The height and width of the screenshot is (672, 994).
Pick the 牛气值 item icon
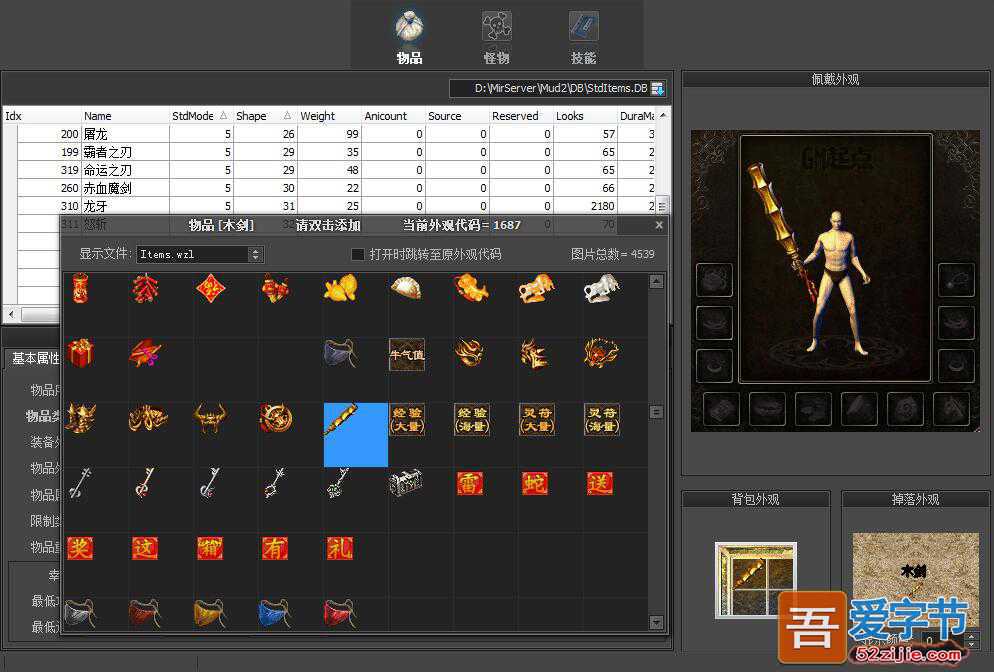pyautogui.click(x=406, y=353)
